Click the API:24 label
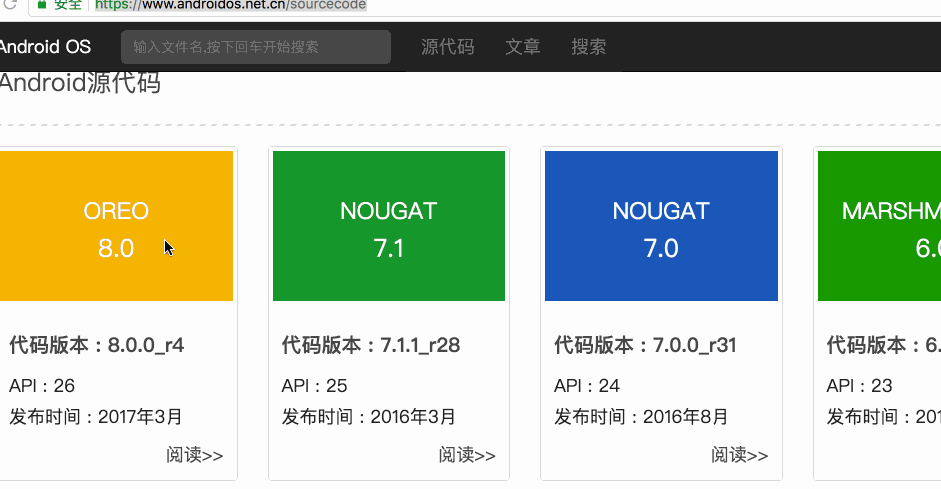 point(587,385)
